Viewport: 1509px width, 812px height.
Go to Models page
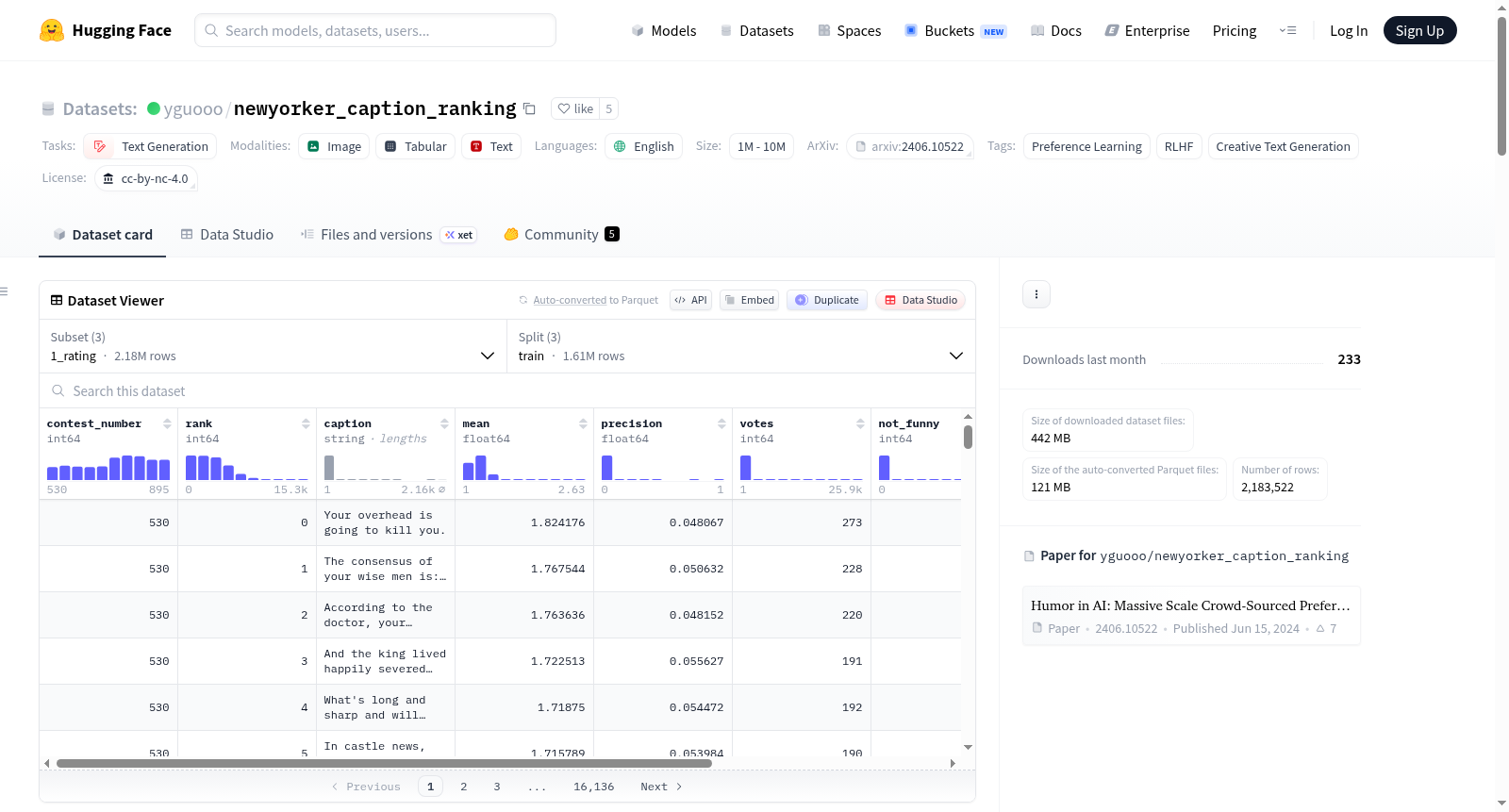tap(664, 31)
